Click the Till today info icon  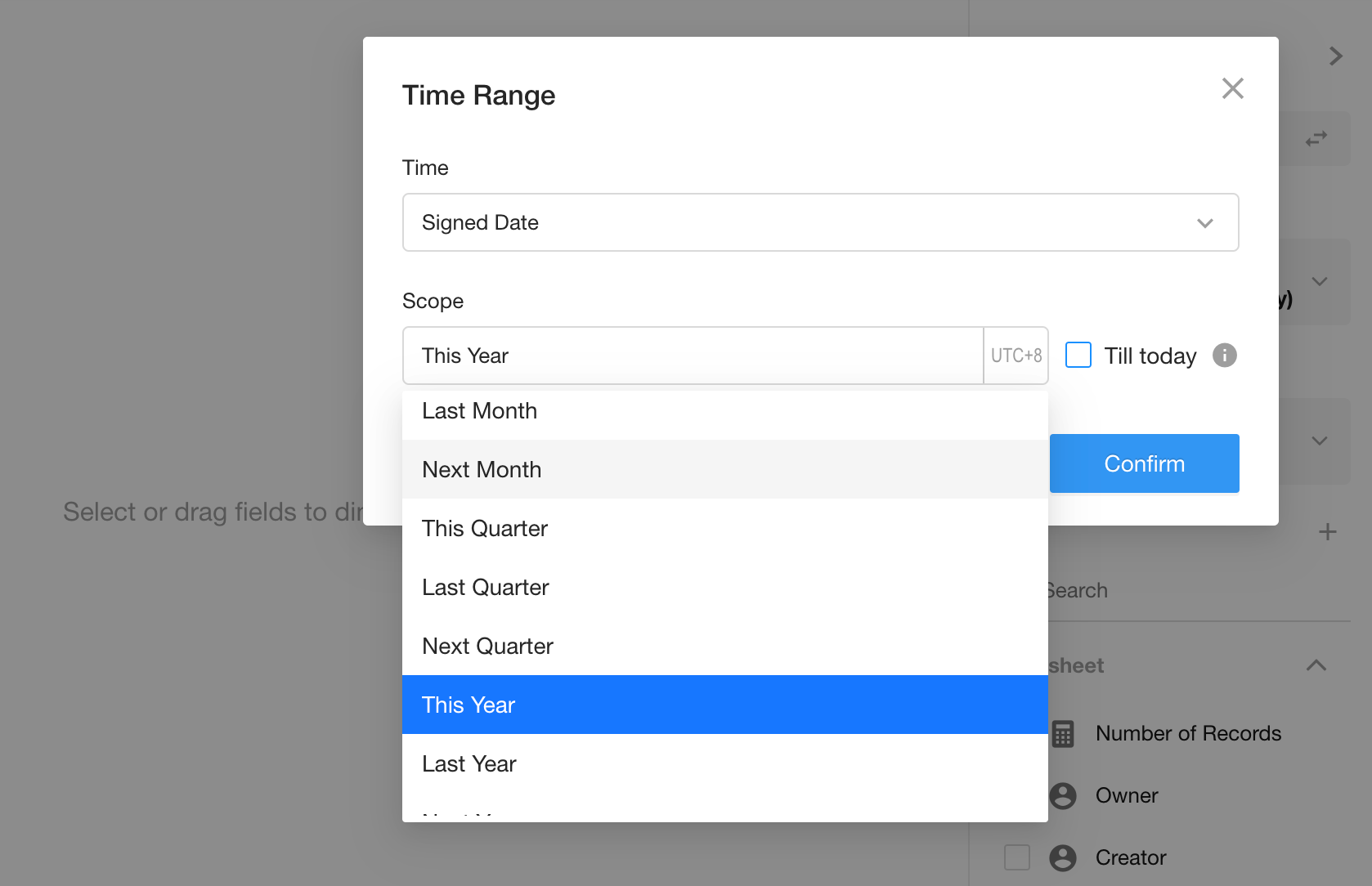(1224, 356)
